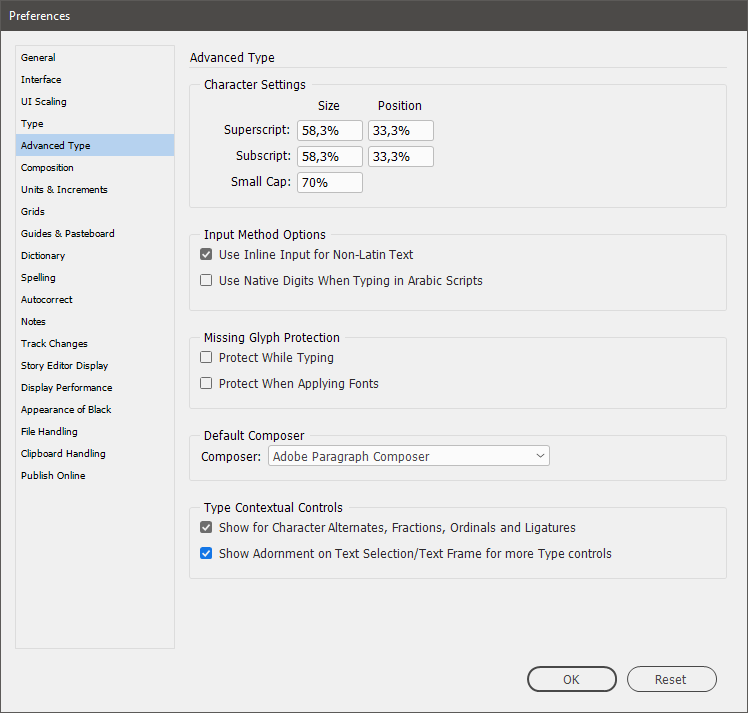Go to Units & Increments section

click(x=64, y=190)
